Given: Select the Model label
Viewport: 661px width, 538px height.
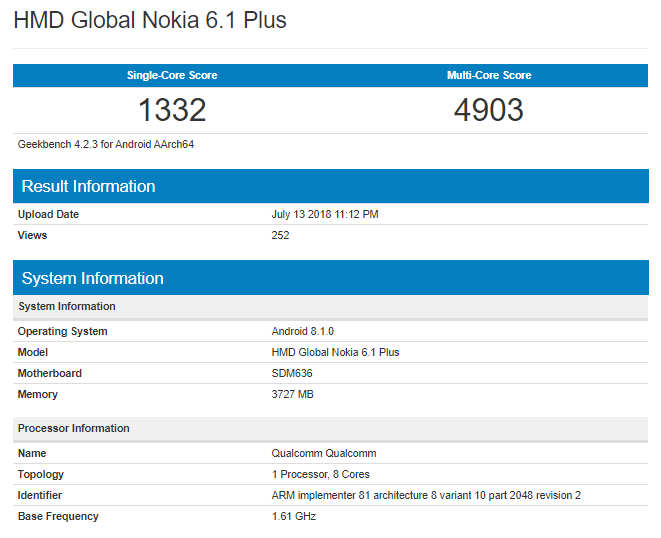Looking at the screenshot, I should point(32,352).
